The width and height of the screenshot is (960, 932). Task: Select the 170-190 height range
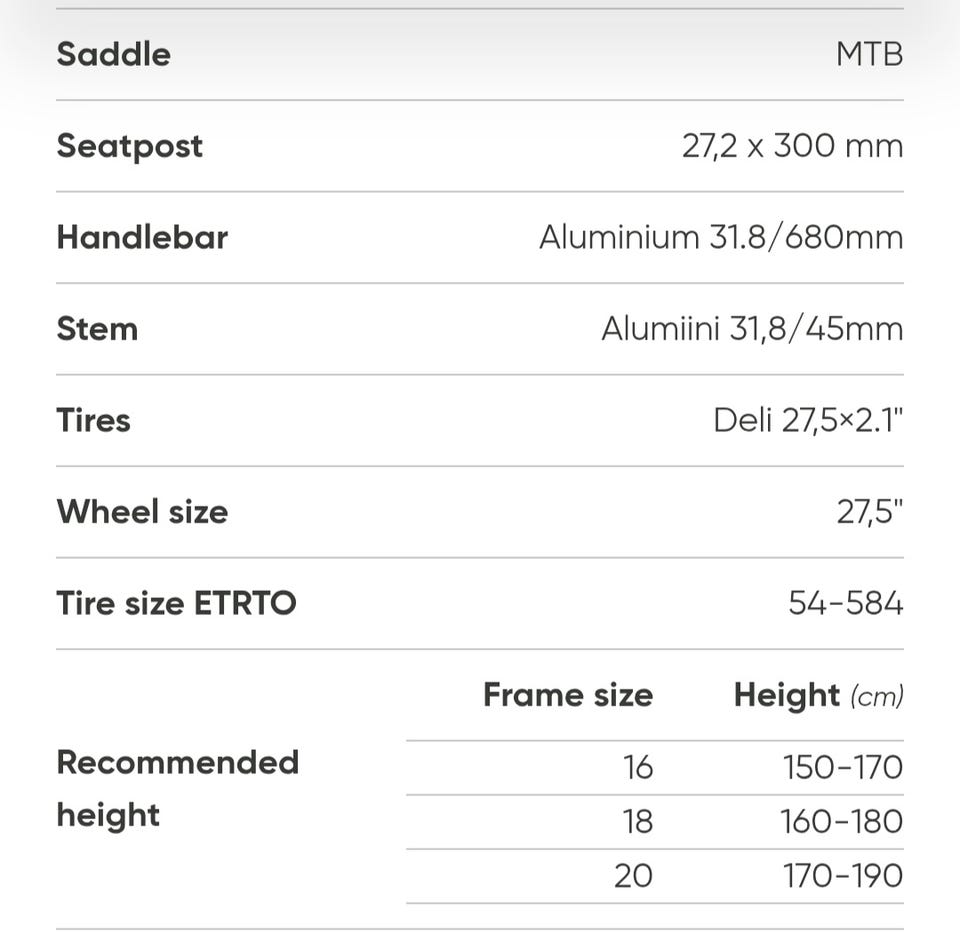[x=842, y=875]
